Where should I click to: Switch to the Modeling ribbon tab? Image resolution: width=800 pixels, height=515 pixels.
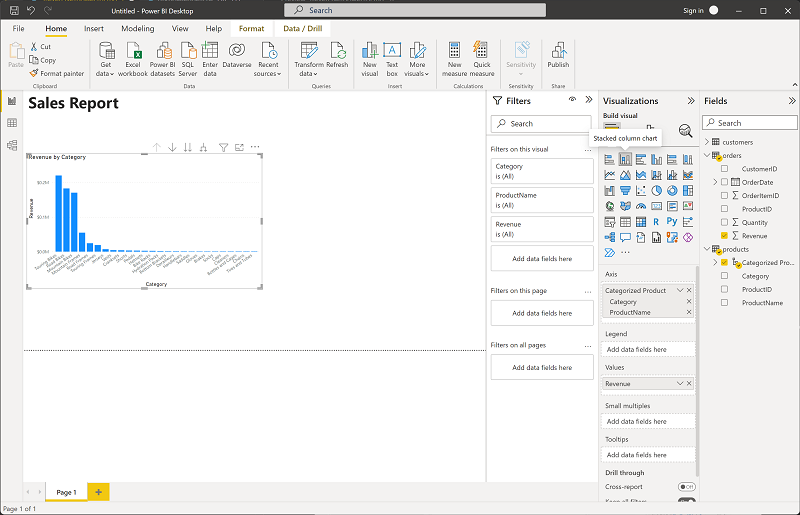138,29
